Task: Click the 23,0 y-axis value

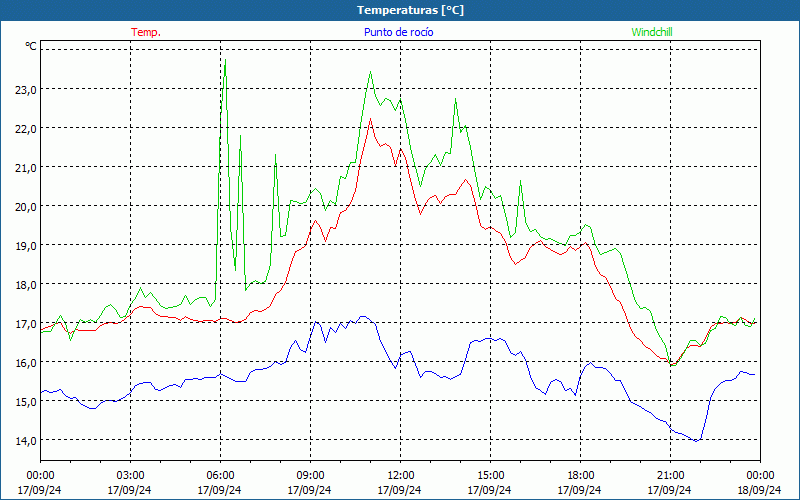Action: (x=26, y=90)
